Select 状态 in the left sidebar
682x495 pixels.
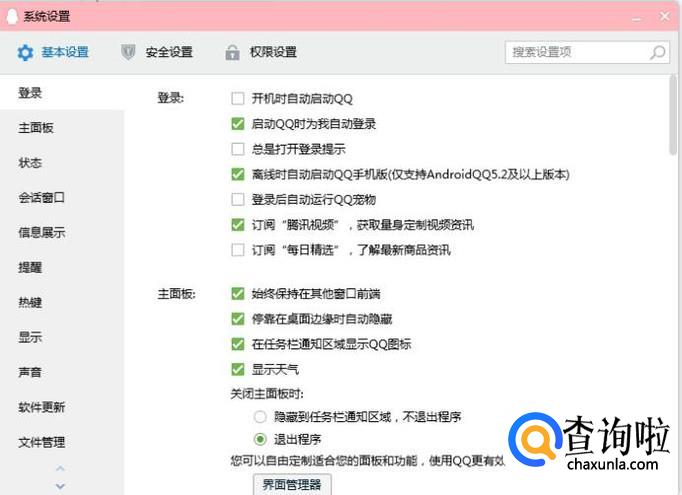tap(30, 163)
